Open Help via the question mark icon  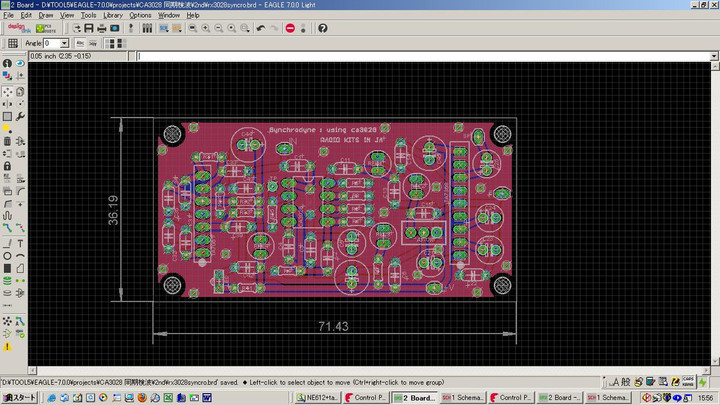coord(322,28)
